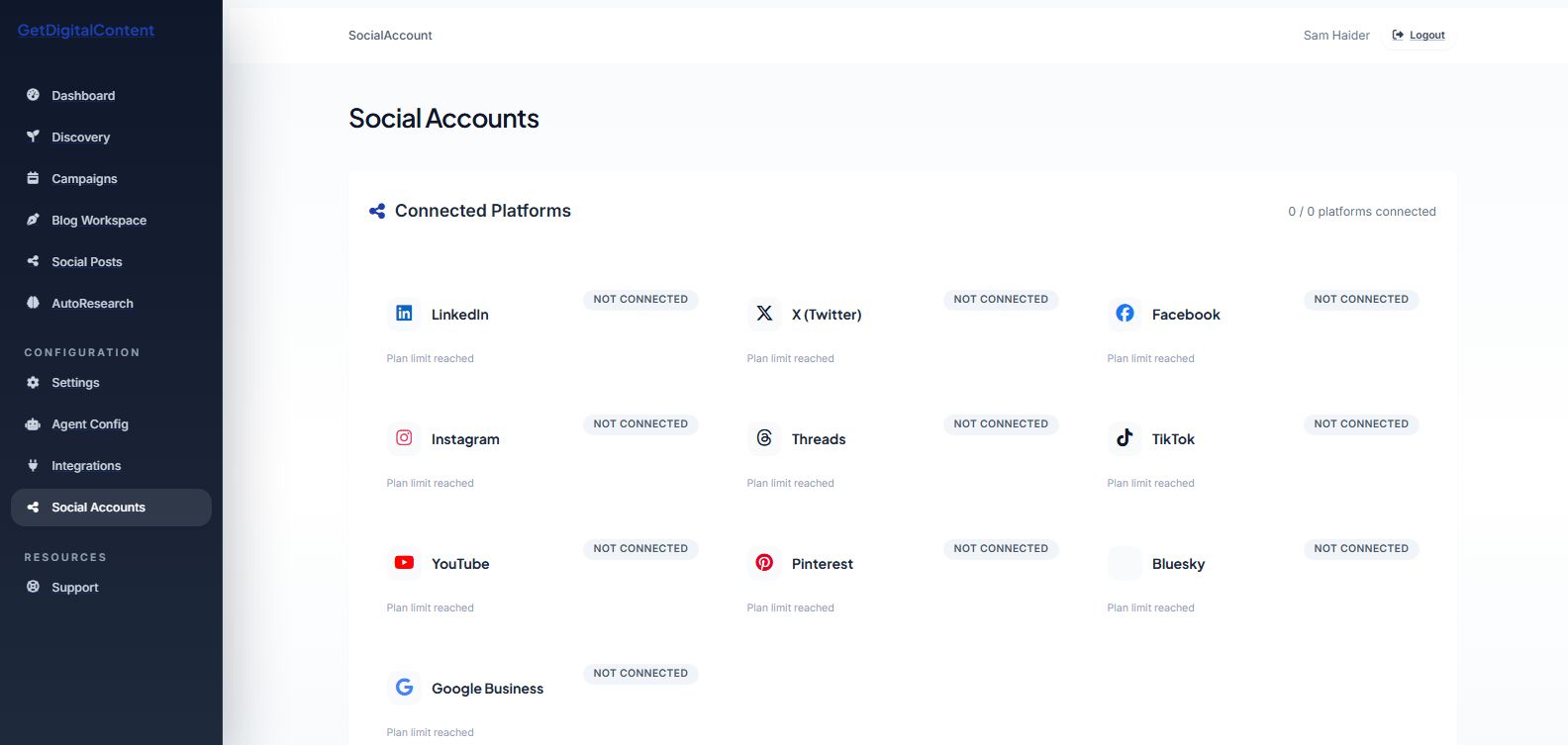This screenshot has height=745, width=1568.
Task: Click TikTok's NOT CONNECTED badge
Action: coord(1361,423)
